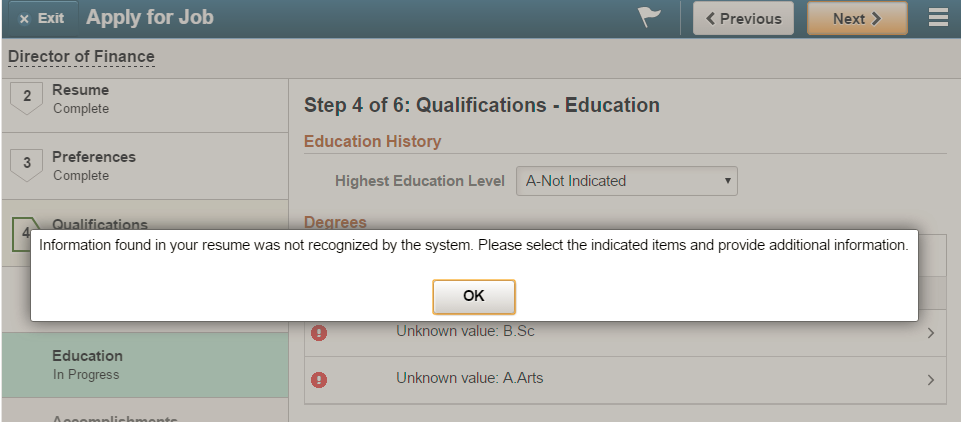Open the Director of Finance job link
Viewport: 961px width, 422px height.
pos(81,57)
